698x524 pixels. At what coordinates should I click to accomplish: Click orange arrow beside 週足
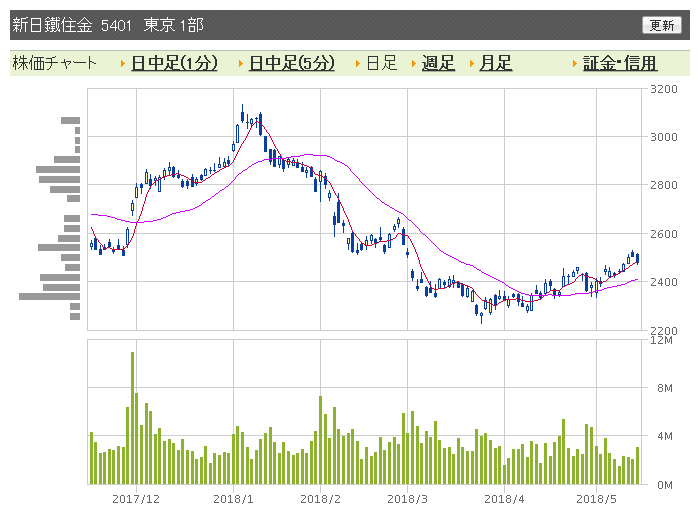point(414,64)
